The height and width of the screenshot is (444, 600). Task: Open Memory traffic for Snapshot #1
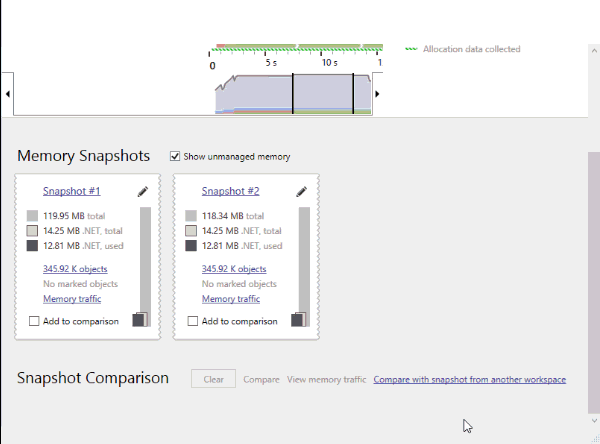coord(72,299)
